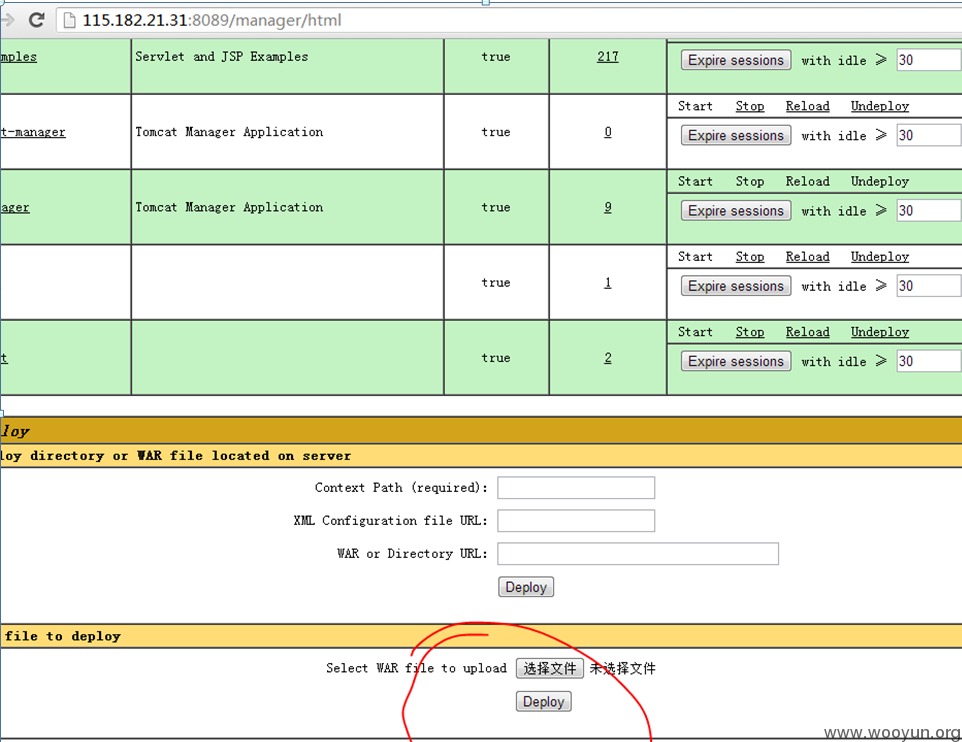Screen dimensions: 962x742
Task: Edit idle minutes in the 1-session row
Action: pyautogui.click(x=929, y=286)
